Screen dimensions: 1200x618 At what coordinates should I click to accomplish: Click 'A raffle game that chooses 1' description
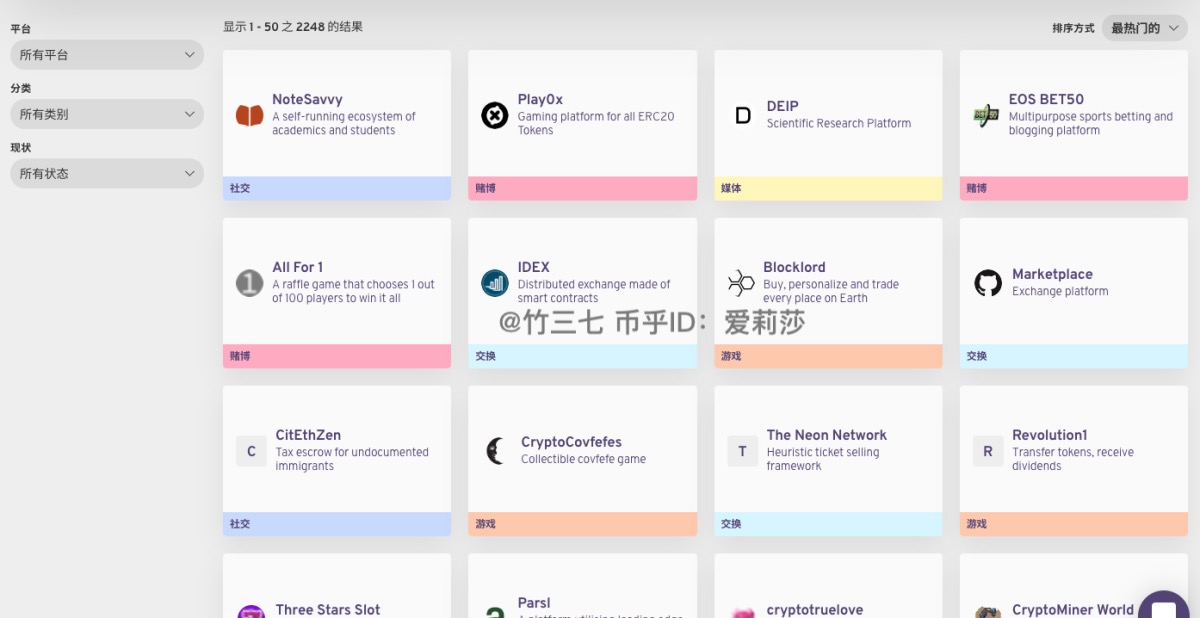[354, 292]
